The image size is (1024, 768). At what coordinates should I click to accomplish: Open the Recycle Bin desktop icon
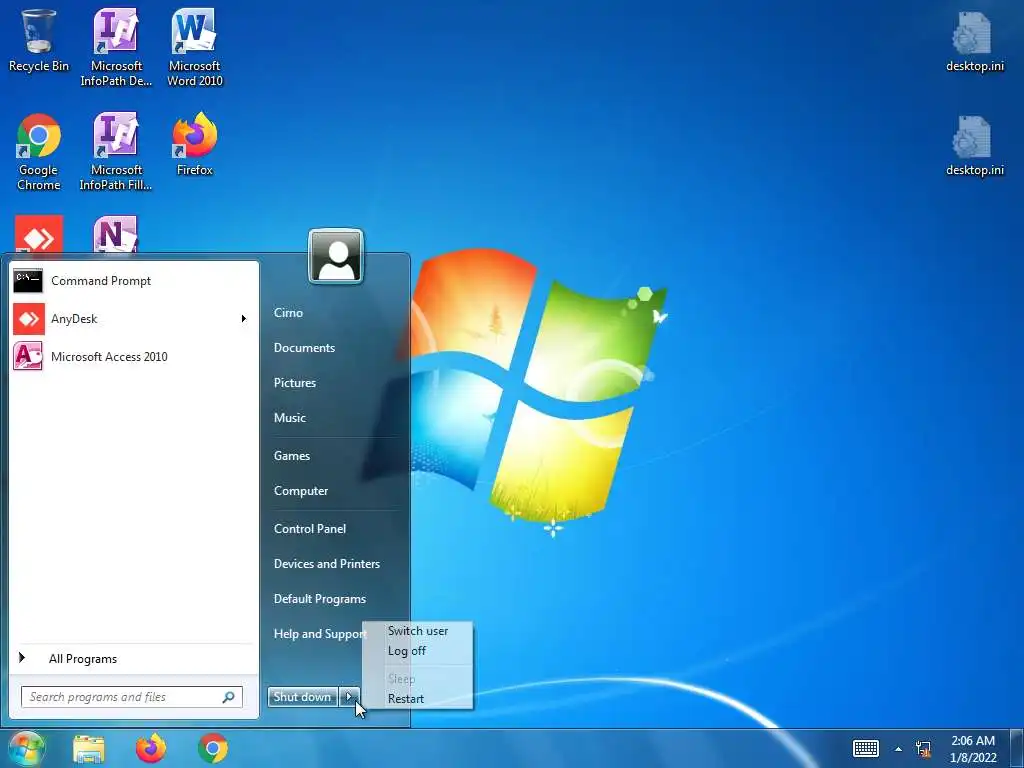38,40
